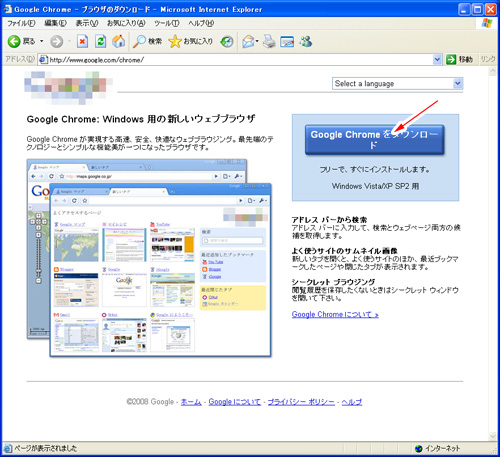500x457 pixels.
Task: Open the Messenger people icon
Action: point(305,41)
